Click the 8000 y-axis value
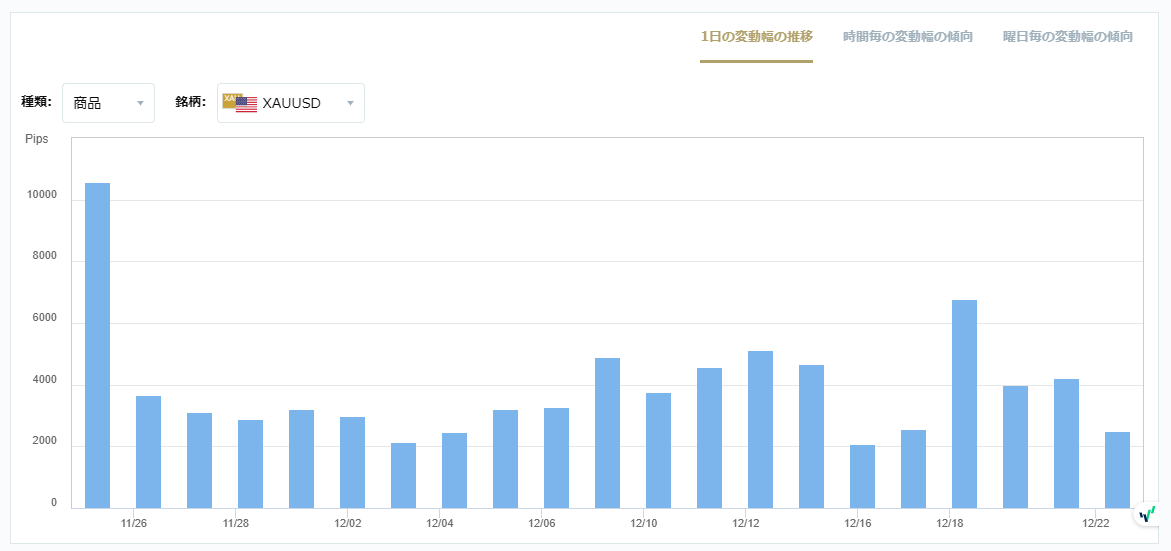This screenshot has width=1171, height=551. pos(45,256)
